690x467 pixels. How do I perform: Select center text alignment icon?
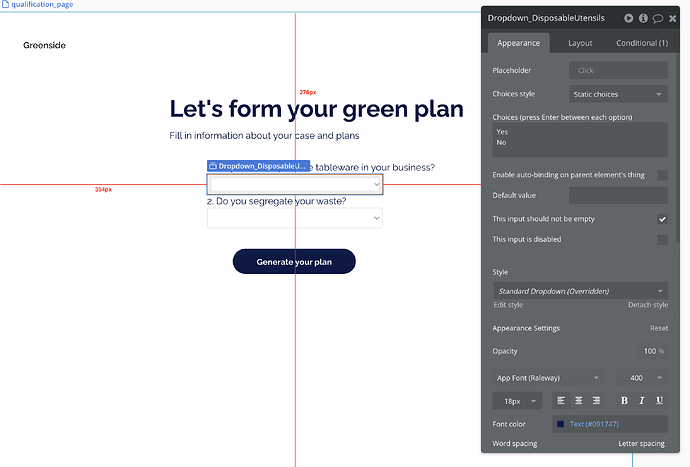coord(579,401)
